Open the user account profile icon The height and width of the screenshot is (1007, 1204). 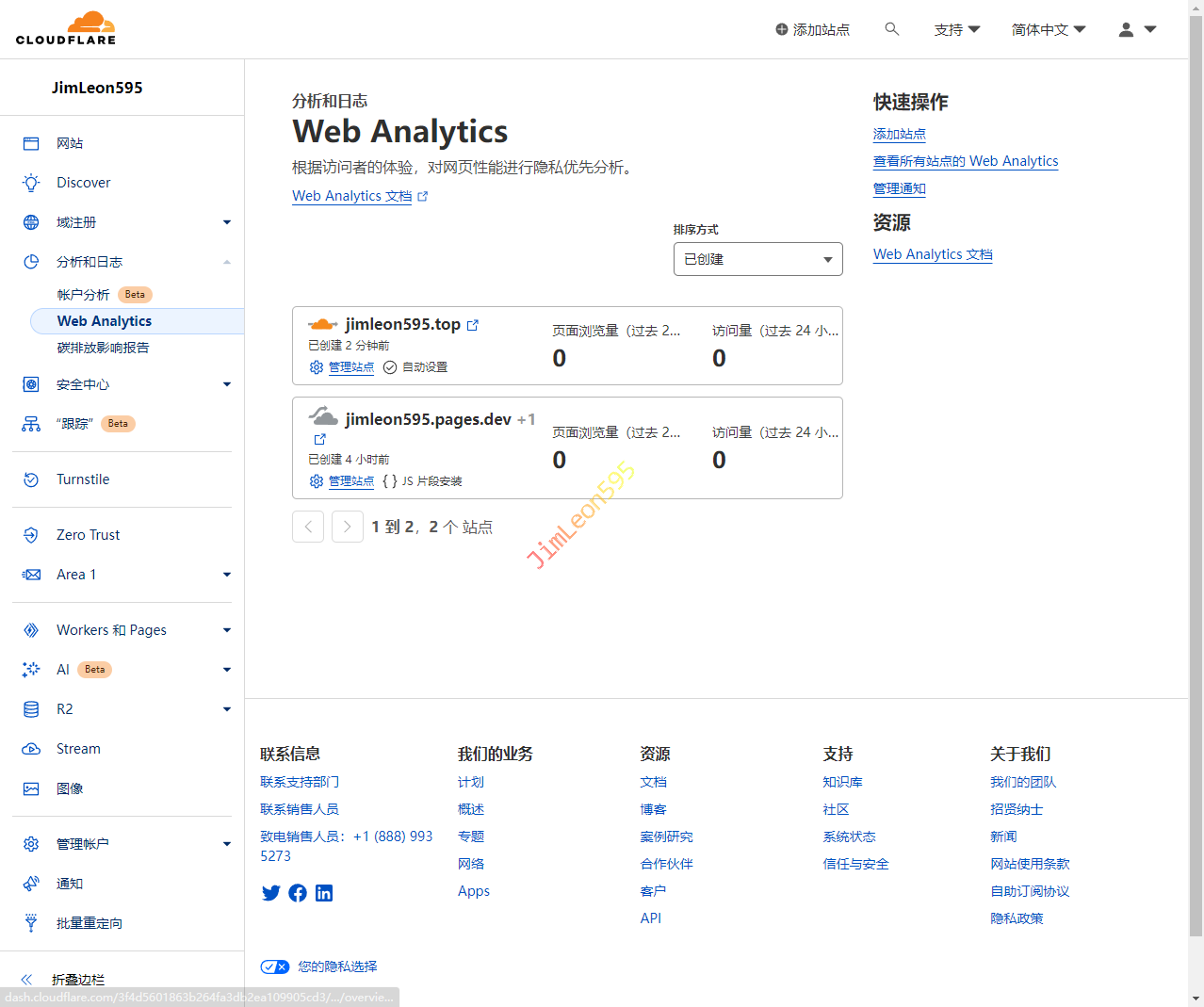pyautogui.click(x=1126, y=29)
